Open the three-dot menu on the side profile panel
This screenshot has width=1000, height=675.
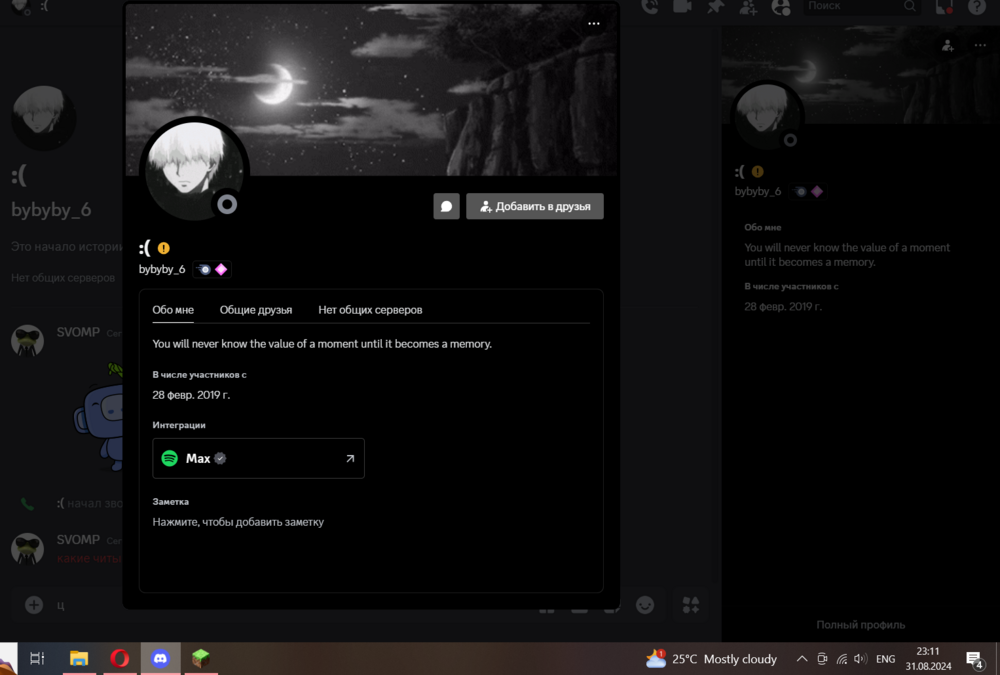point(980,45)
